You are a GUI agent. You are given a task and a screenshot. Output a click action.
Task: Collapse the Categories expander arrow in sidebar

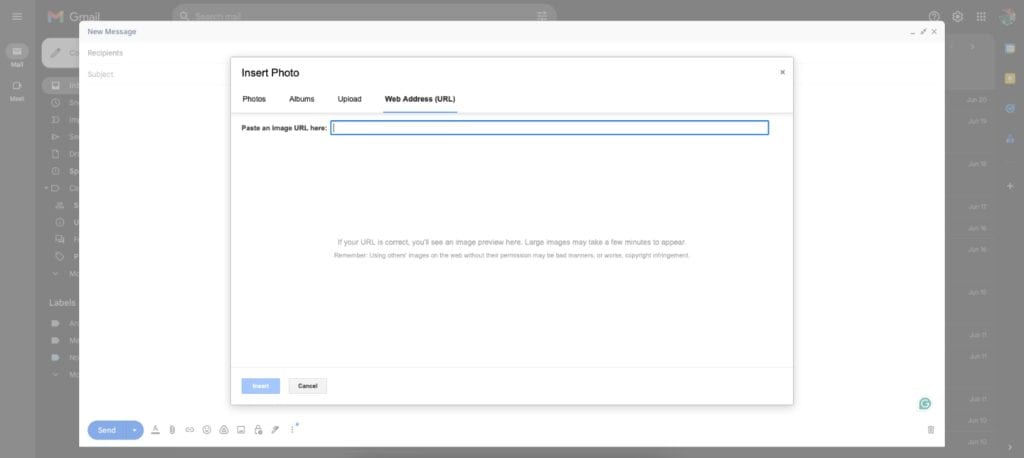tap(46, 188)
